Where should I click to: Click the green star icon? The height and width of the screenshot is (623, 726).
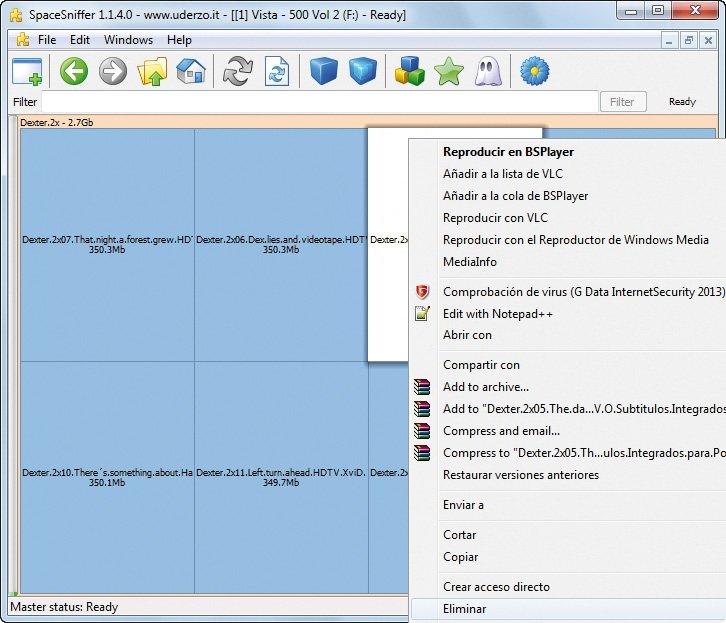coord(449,71)
